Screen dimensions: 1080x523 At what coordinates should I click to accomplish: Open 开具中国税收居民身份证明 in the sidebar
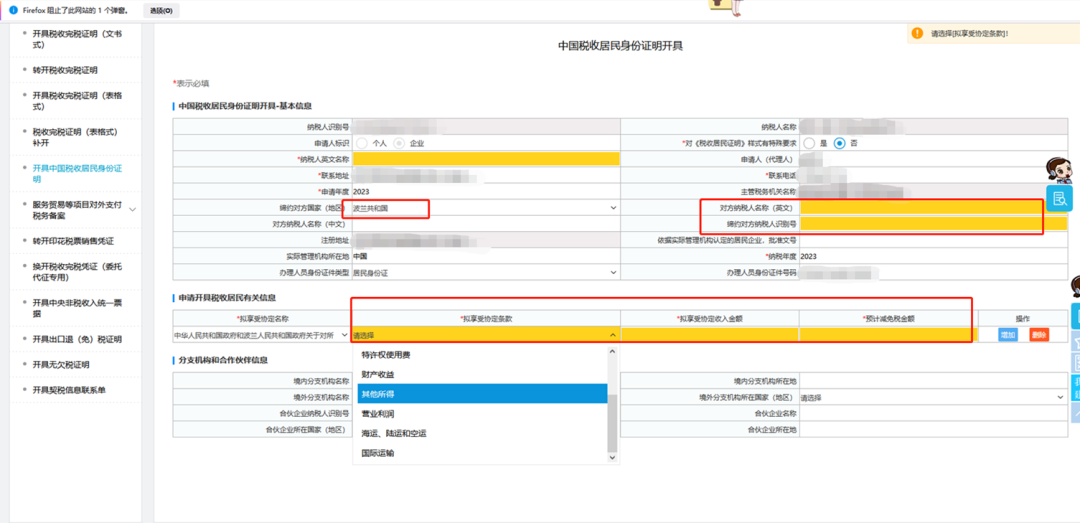click(77, 174)
